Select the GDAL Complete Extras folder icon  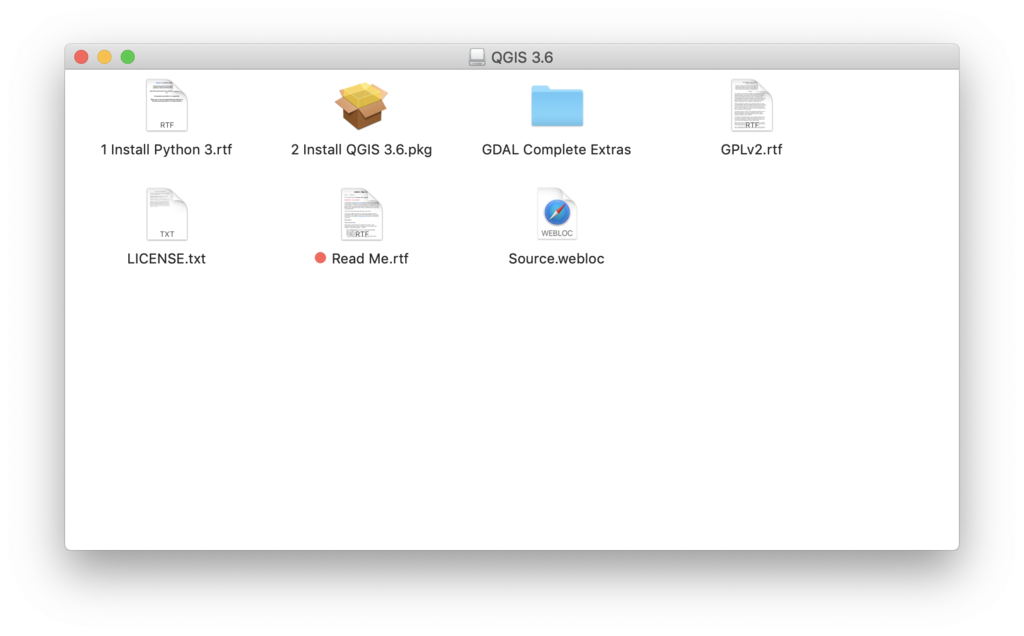pyautogui.click(x=556, y=106)
